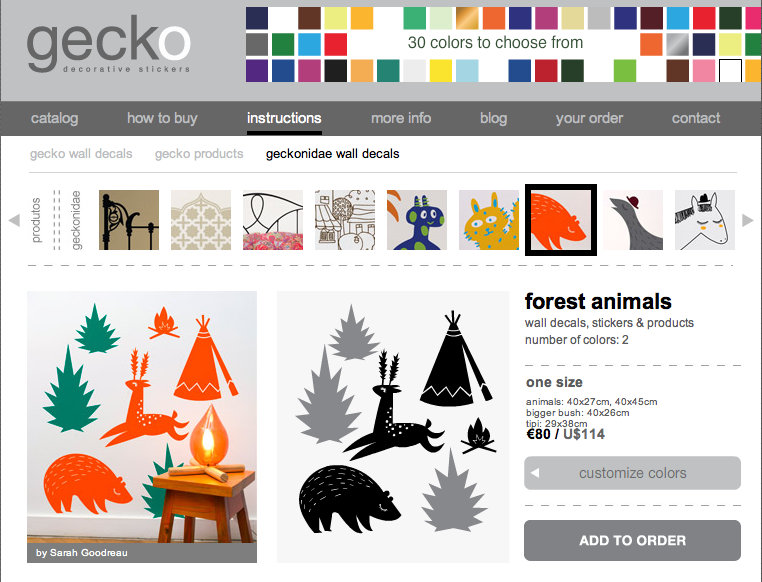Select the city sketch decal thumbnail

pyautogui.click(x=345, y=220)
